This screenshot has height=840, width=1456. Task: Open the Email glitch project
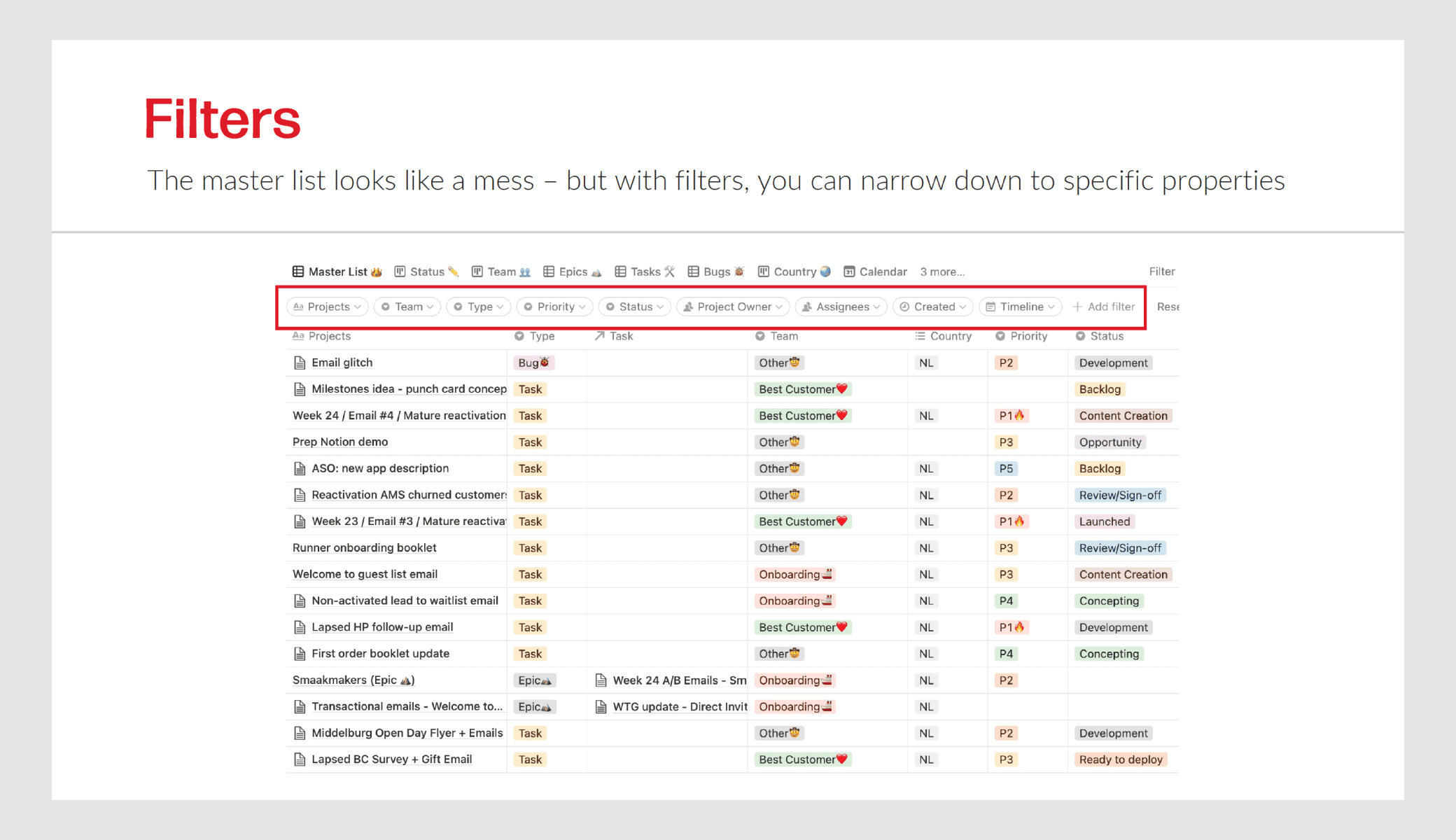click(x=342, y=363)
